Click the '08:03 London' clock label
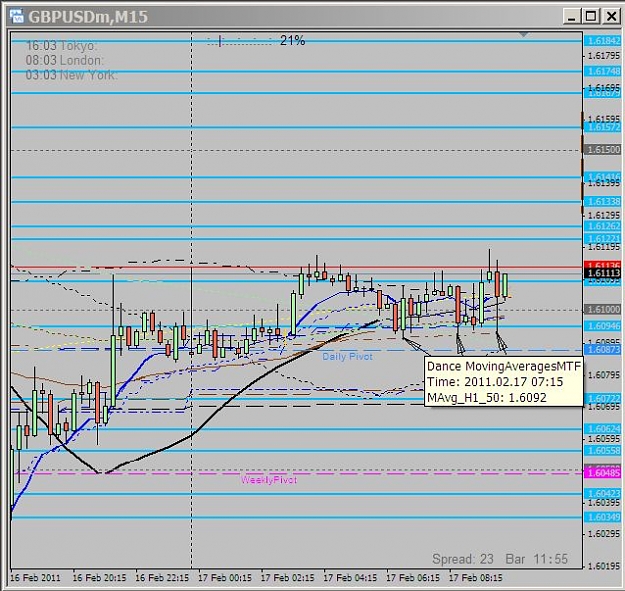Screen dimensions: 625x591 (64, 60)
